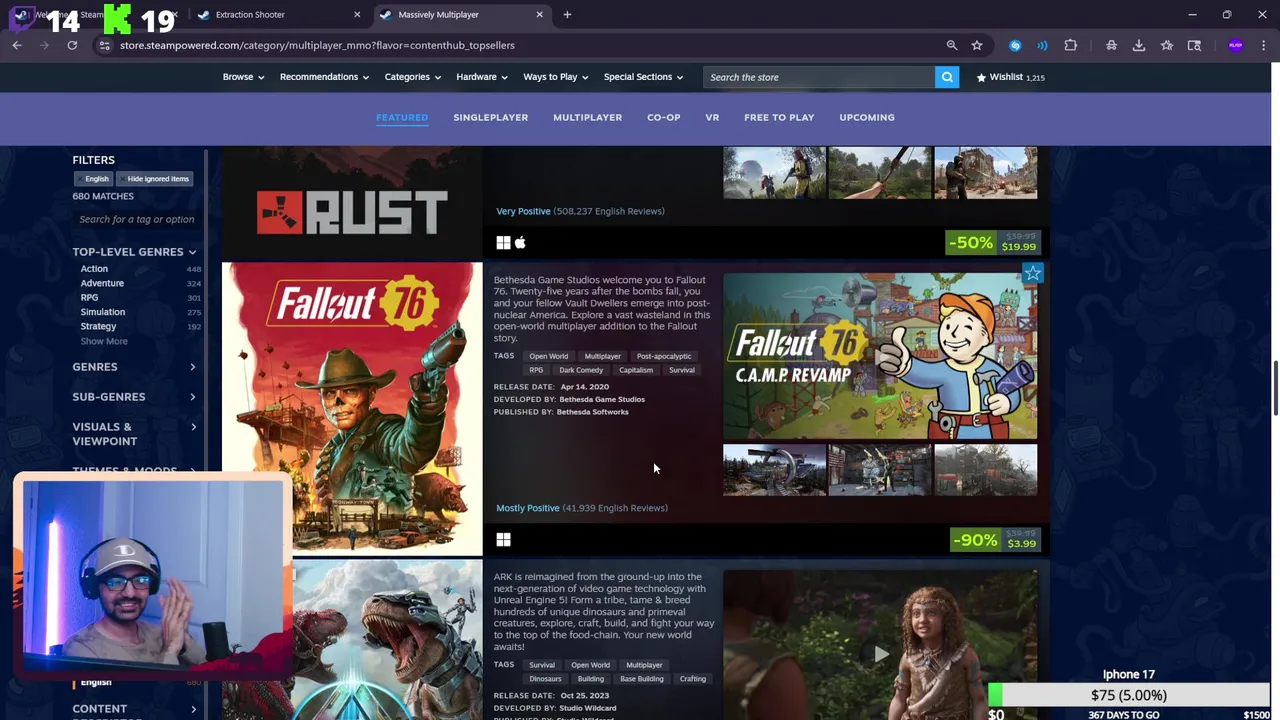
Task: Open Bethesda Softworks publisher link
Action: click(592, 412)
